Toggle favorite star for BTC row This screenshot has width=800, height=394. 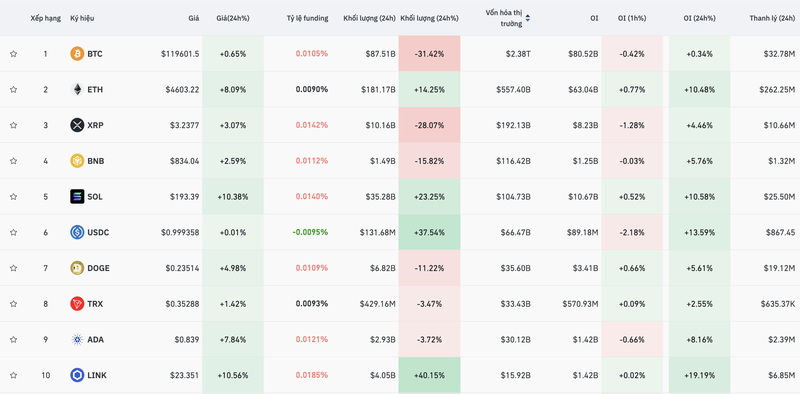point(13,54)
